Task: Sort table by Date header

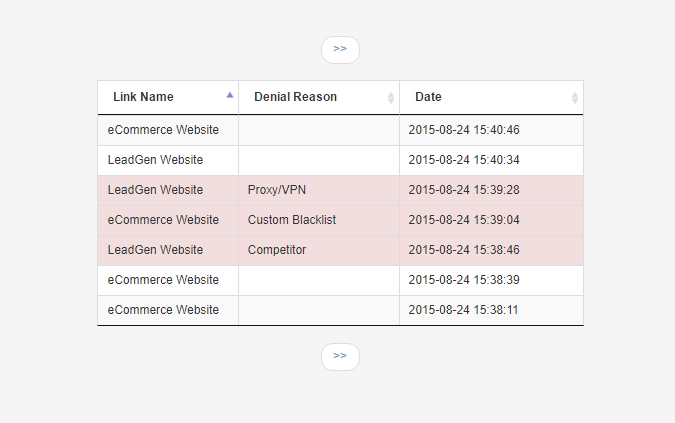Action: tap(428, 97)
